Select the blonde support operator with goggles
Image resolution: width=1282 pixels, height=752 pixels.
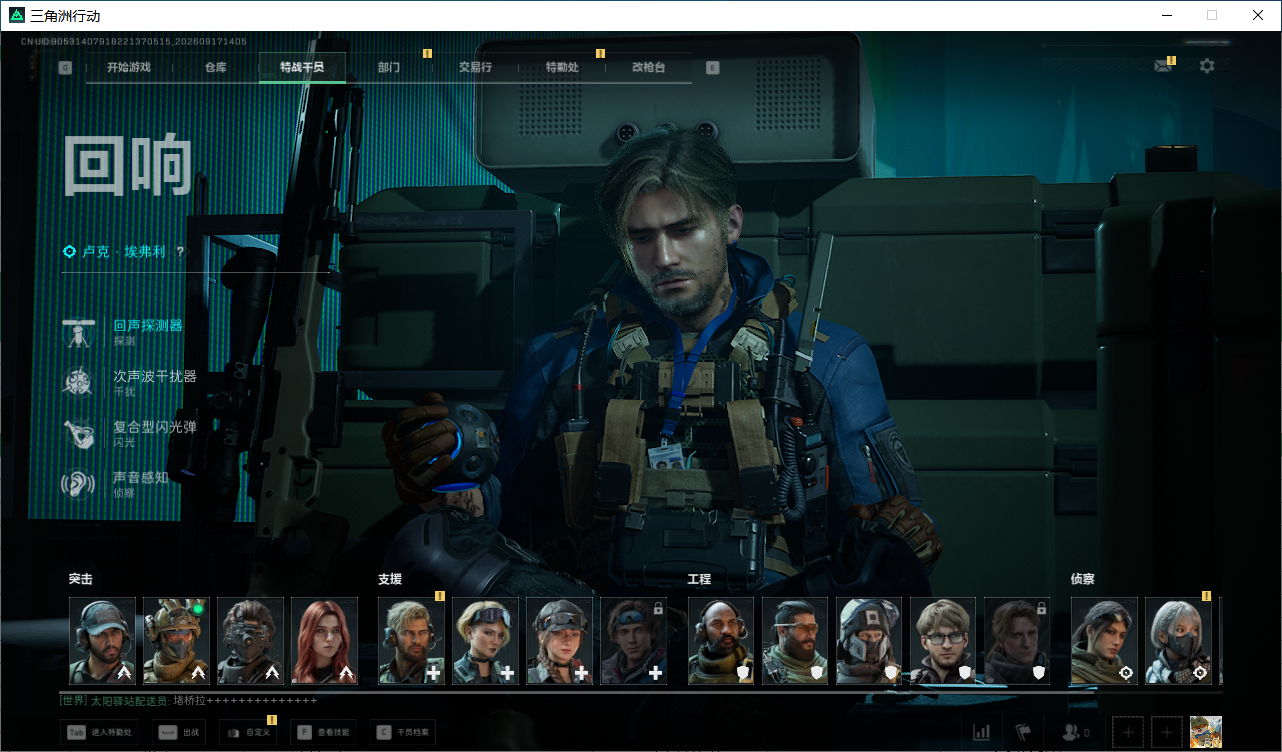486,641
